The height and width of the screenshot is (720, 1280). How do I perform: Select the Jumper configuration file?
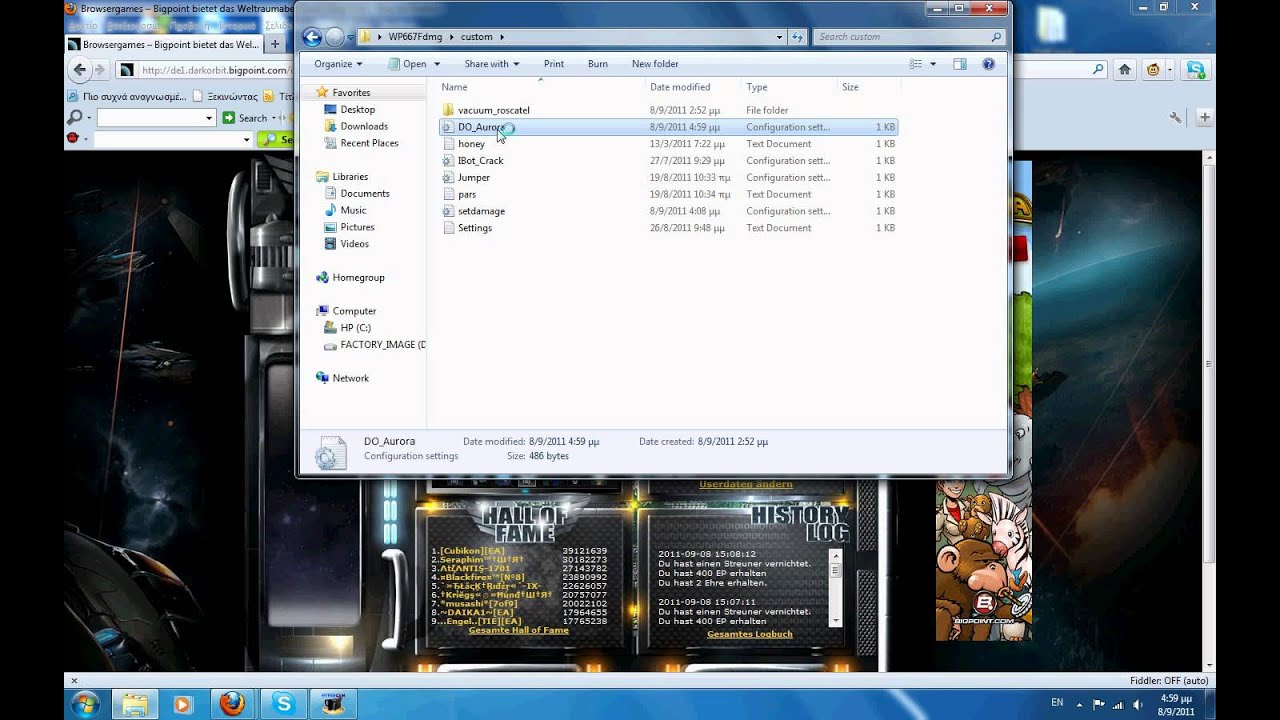(668, 177)
